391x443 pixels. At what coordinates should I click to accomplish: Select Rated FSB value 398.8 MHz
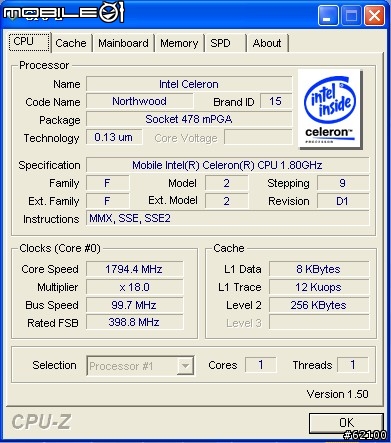pos(134,322)
